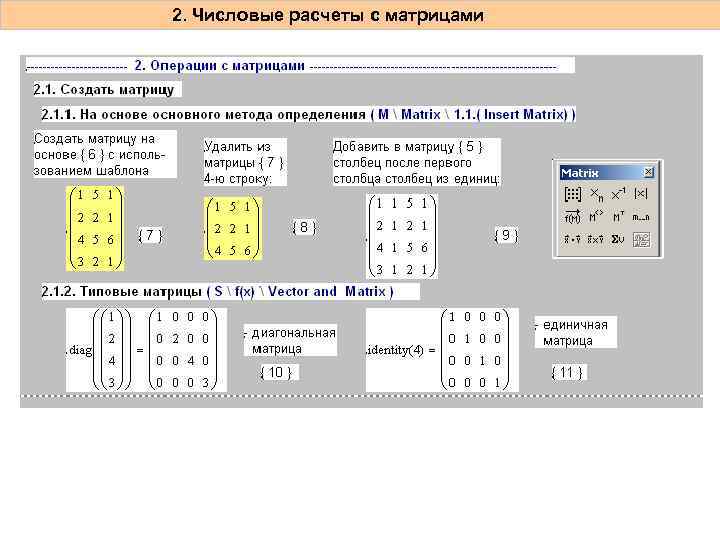The image size is (720, 540).
Task: Click the {7} label
Action: pyautogui.click(x=150, y=236)
